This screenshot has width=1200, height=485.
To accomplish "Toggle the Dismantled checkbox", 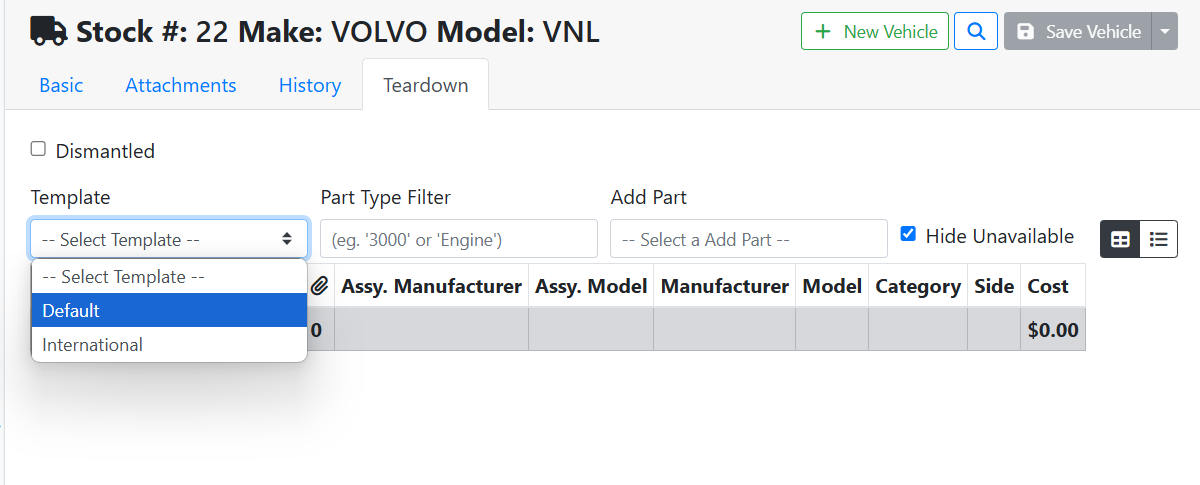I will tap(38, 149).
